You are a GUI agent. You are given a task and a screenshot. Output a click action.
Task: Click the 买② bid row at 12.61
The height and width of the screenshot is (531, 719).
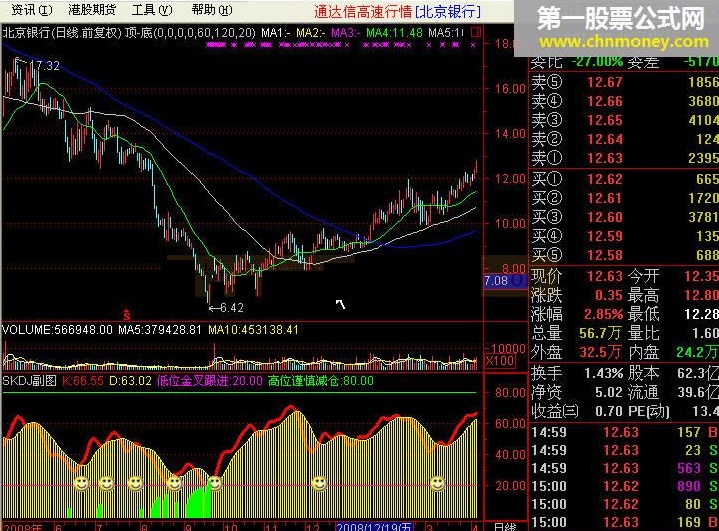625,198
